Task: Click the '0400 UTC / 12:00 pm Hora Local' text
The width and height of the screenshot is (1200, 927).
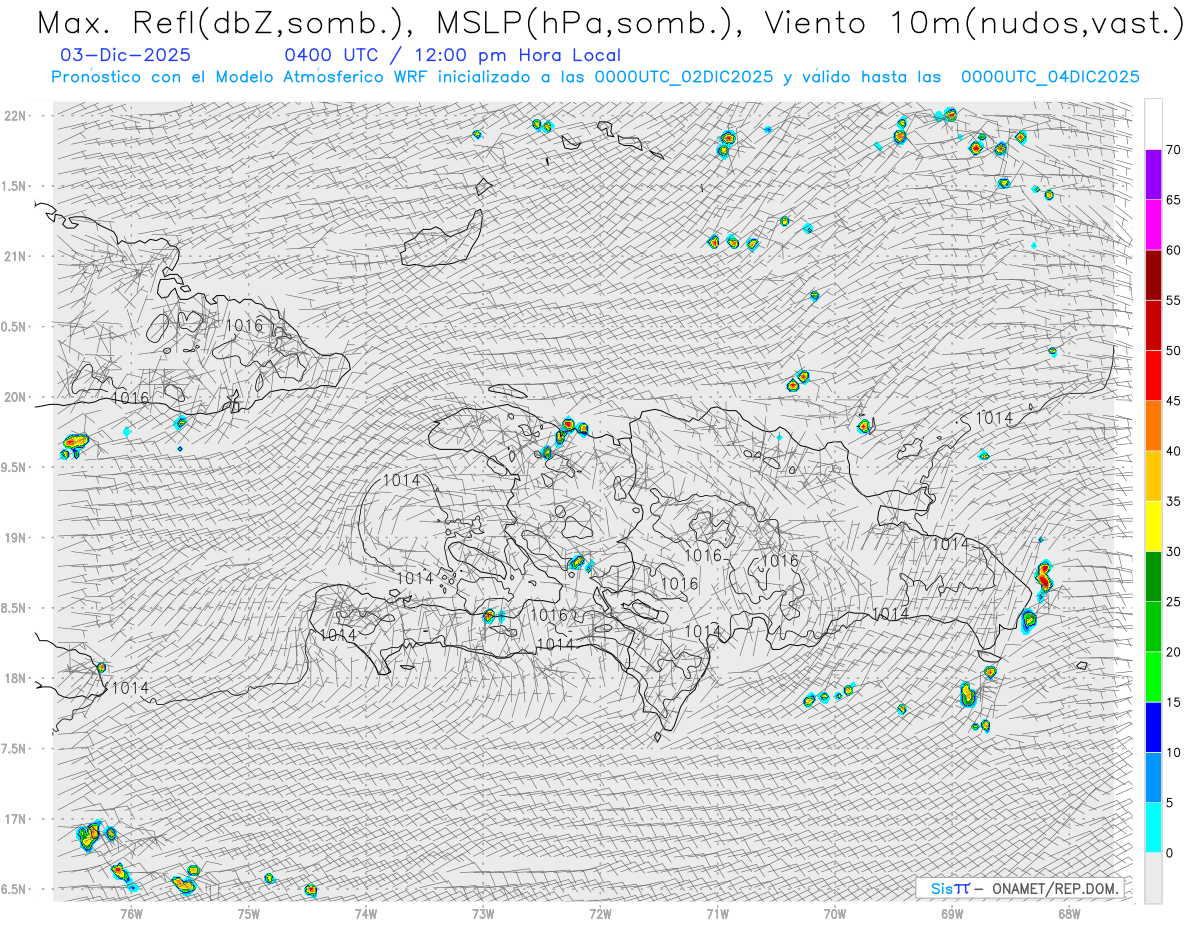Action: [x=452, y=56]
